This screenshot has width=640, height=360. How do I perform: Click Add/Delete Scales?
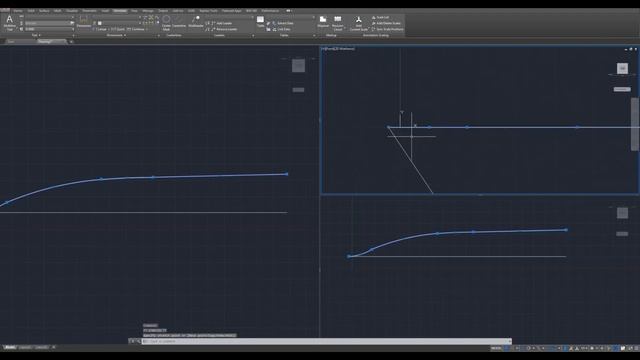386,23
